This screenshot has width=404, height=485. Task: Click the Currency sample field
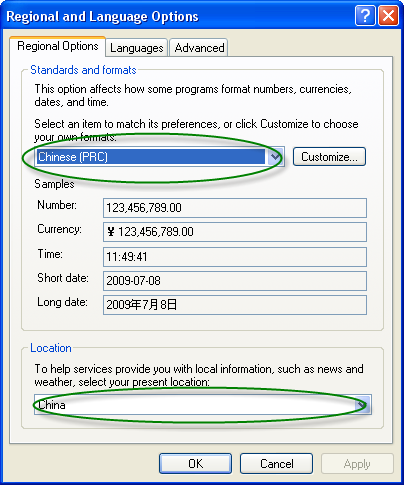pyautogui.click(x=235, y=232)
